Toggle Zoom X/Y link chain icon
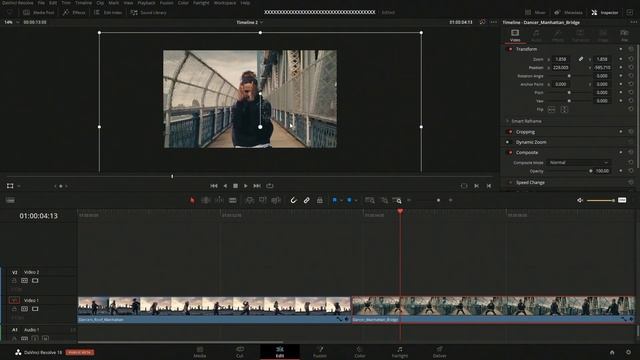 click(580, 59)
